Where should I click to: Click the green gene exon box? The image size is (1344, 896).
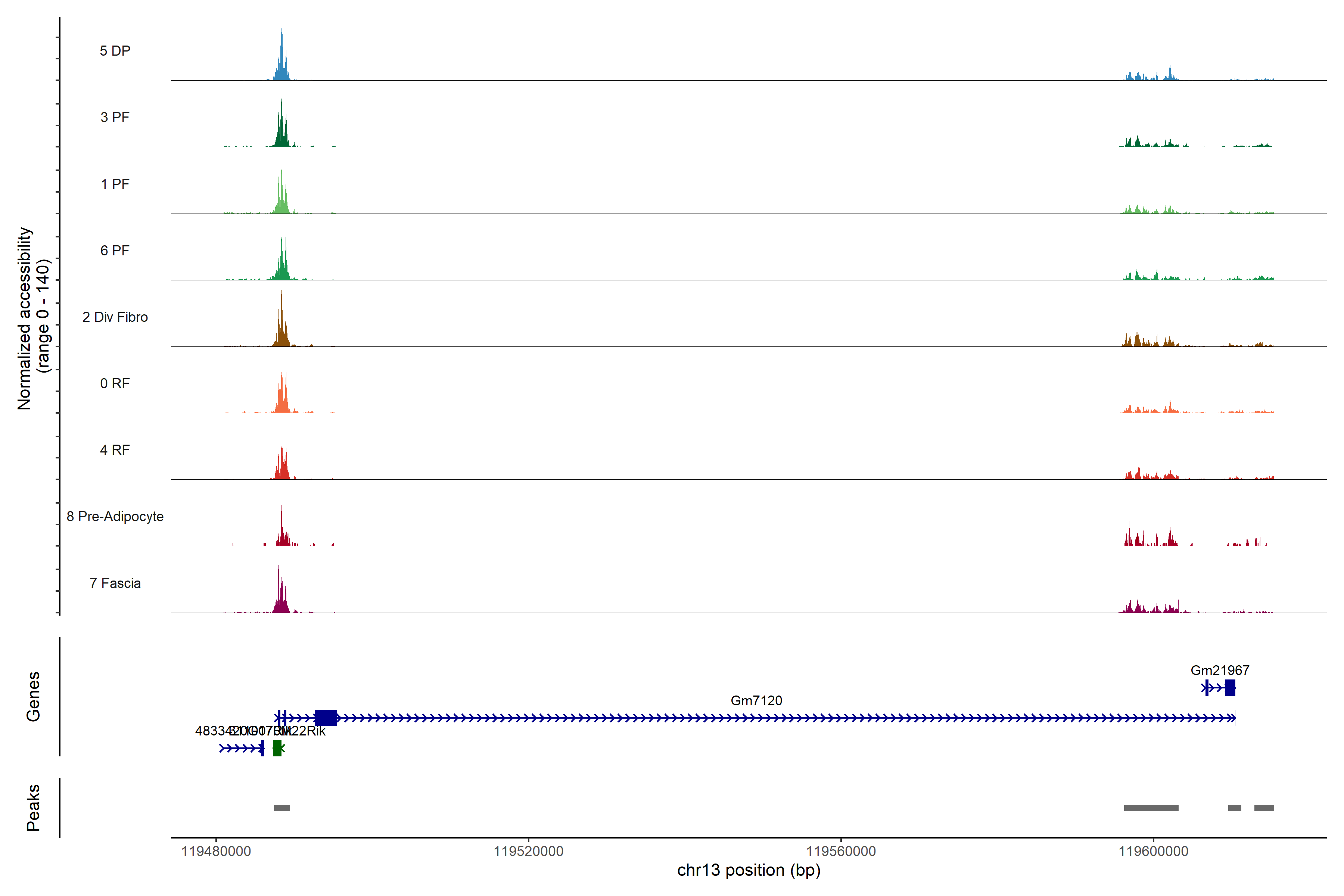point(277,748)
